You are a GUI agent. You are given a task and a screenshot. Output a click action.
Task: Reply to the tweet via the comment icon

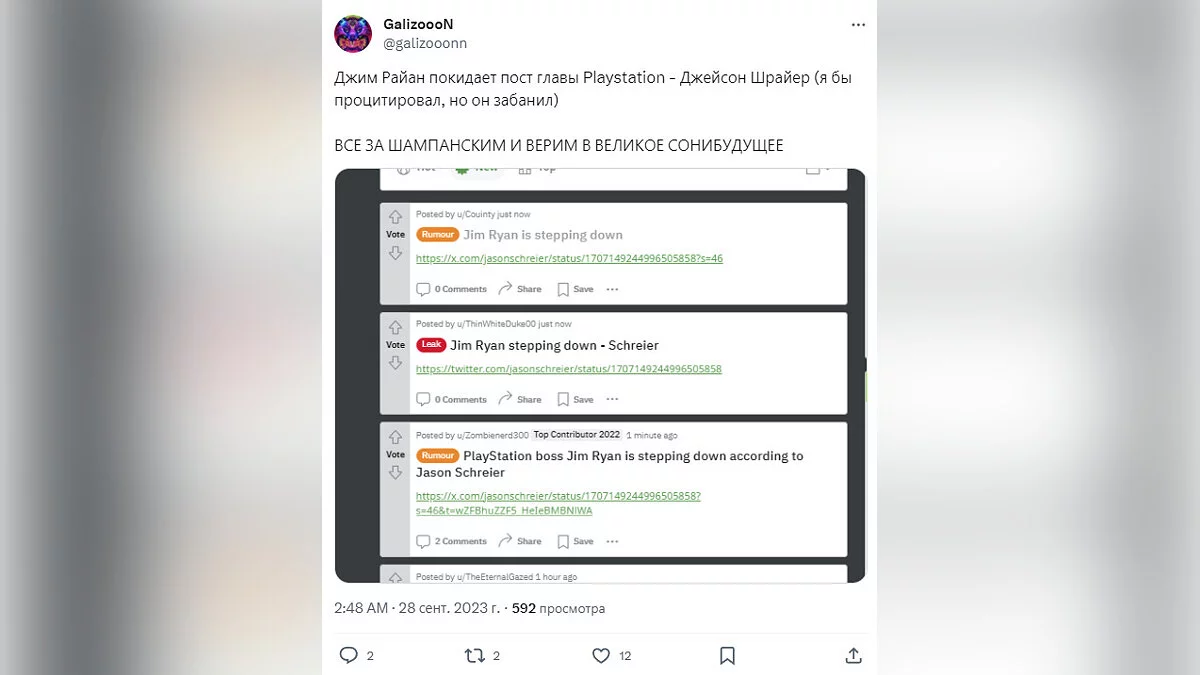coord(348,656)
